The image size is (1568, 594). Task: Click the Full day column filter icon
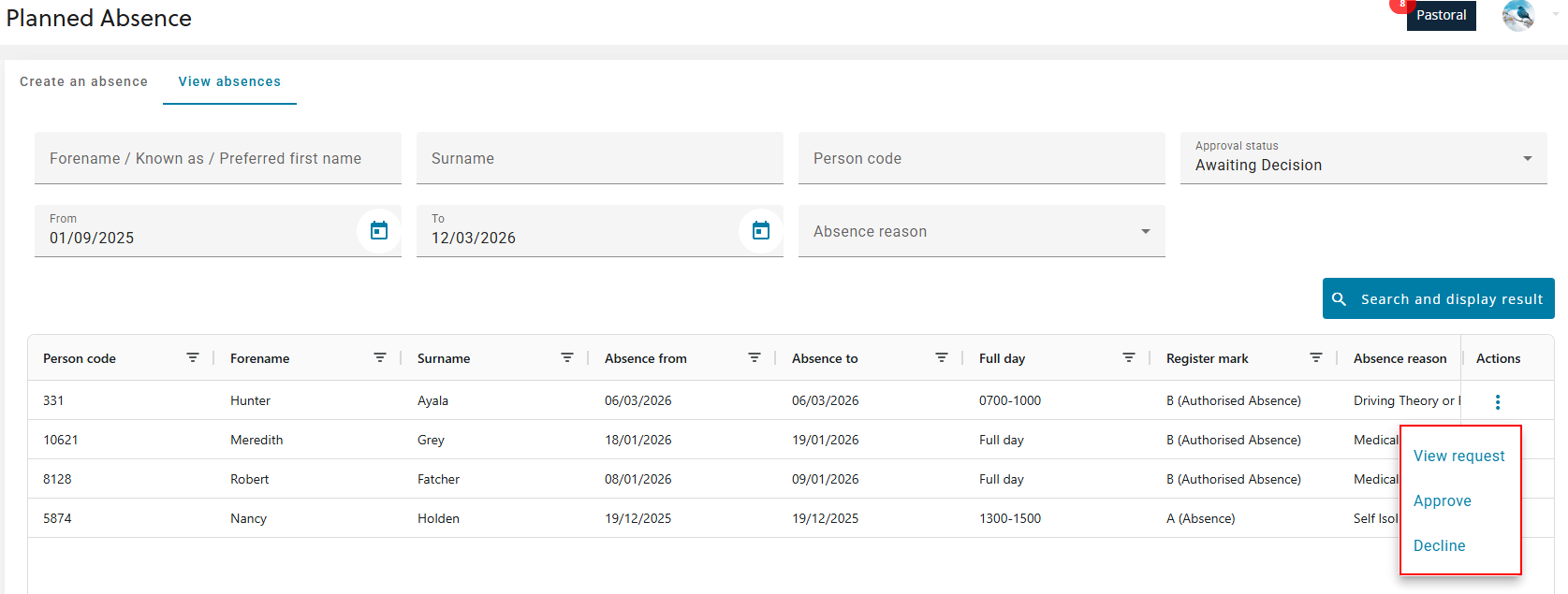click(1129, 358)
